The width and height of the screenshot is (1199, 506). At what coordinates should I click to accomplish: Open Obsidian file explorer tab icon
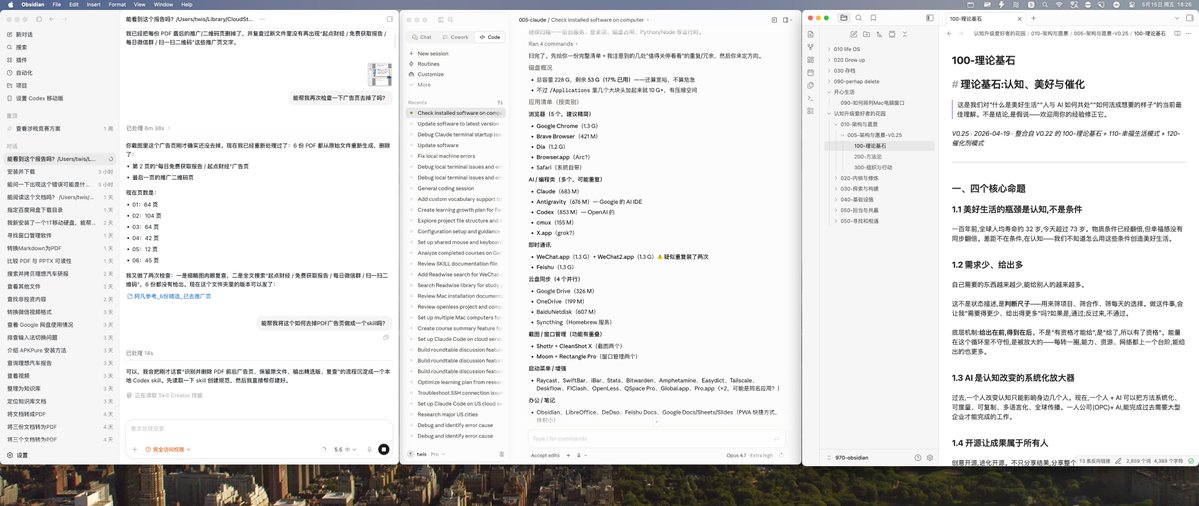[843, 18]
